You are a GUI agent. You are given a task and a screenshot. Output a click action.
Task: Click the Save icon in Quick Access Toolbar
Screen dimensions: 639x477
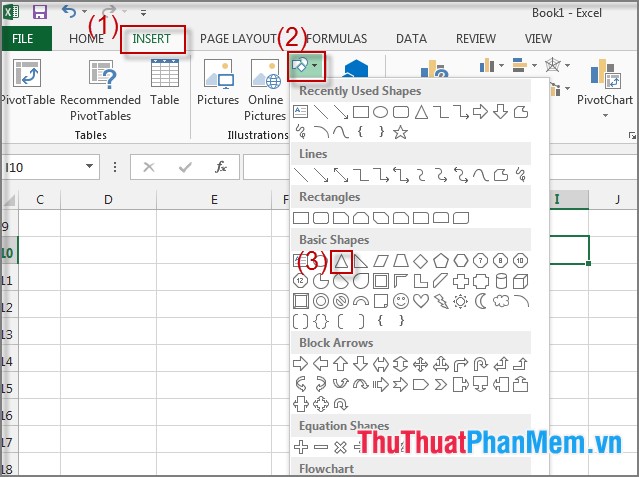(40, 13)
